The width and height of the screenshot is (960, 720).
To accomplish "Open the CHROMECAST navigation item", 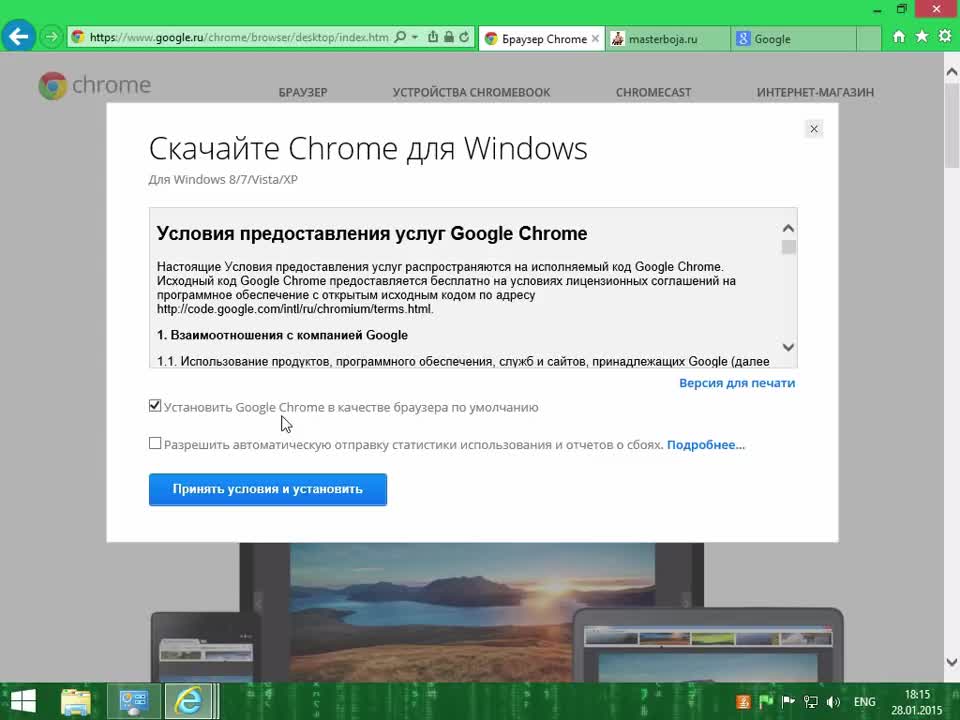I will 653,92.
